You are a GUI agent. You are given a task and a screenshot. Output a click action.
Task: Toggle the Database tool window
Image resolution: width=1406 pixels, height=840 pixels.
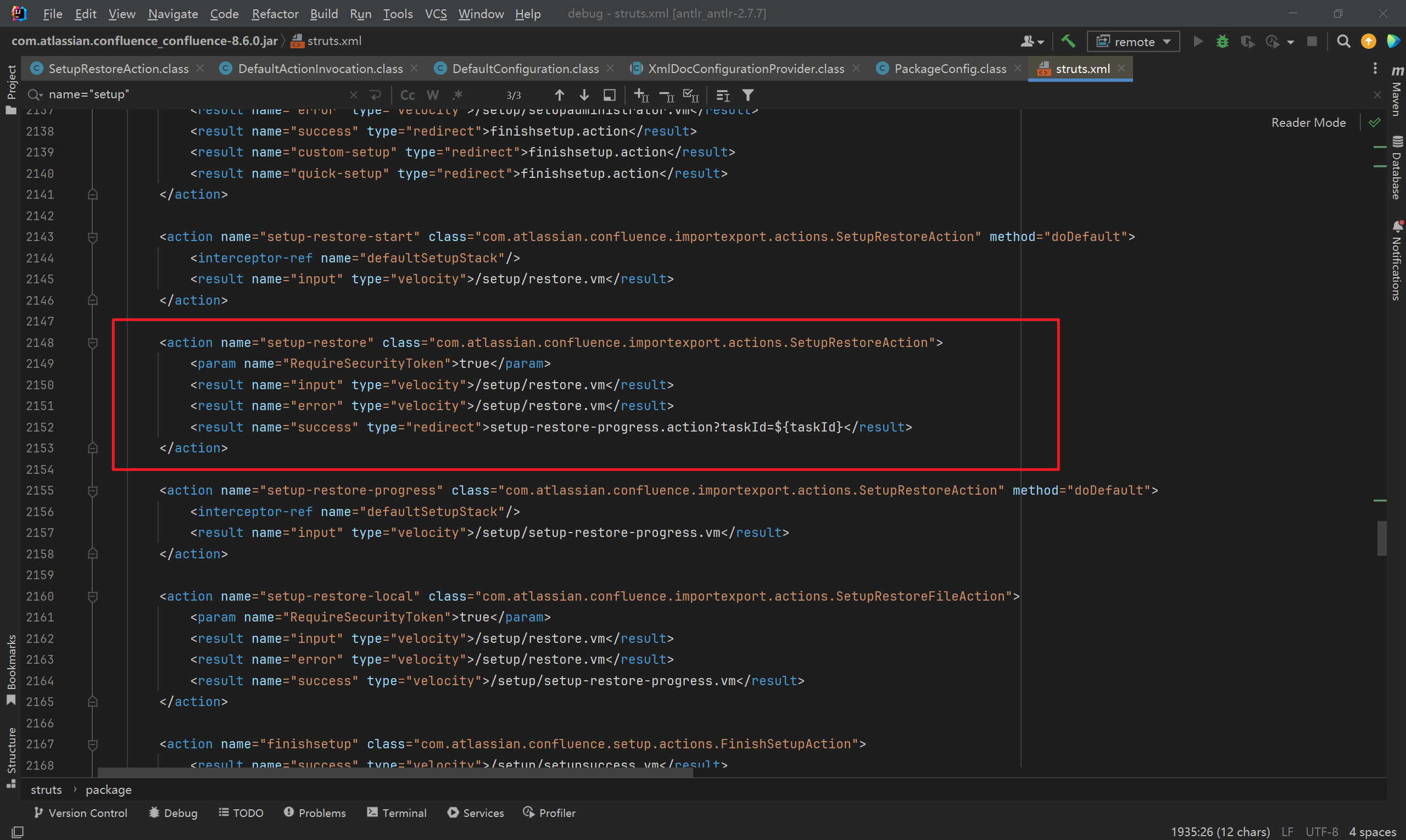click(x=1397, y=167)
